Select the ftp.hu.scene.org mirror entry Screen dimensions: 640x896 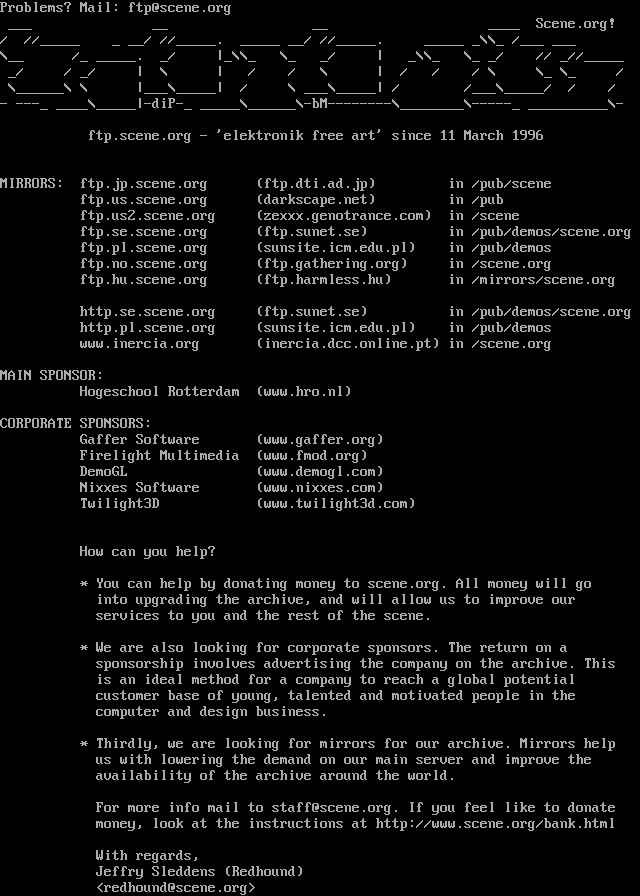[143, 280]
